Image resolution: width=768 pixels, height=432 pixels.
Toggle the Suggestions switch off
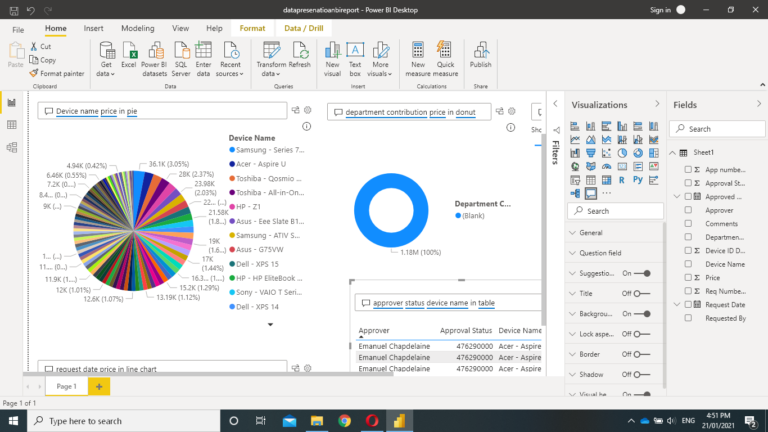642,273
